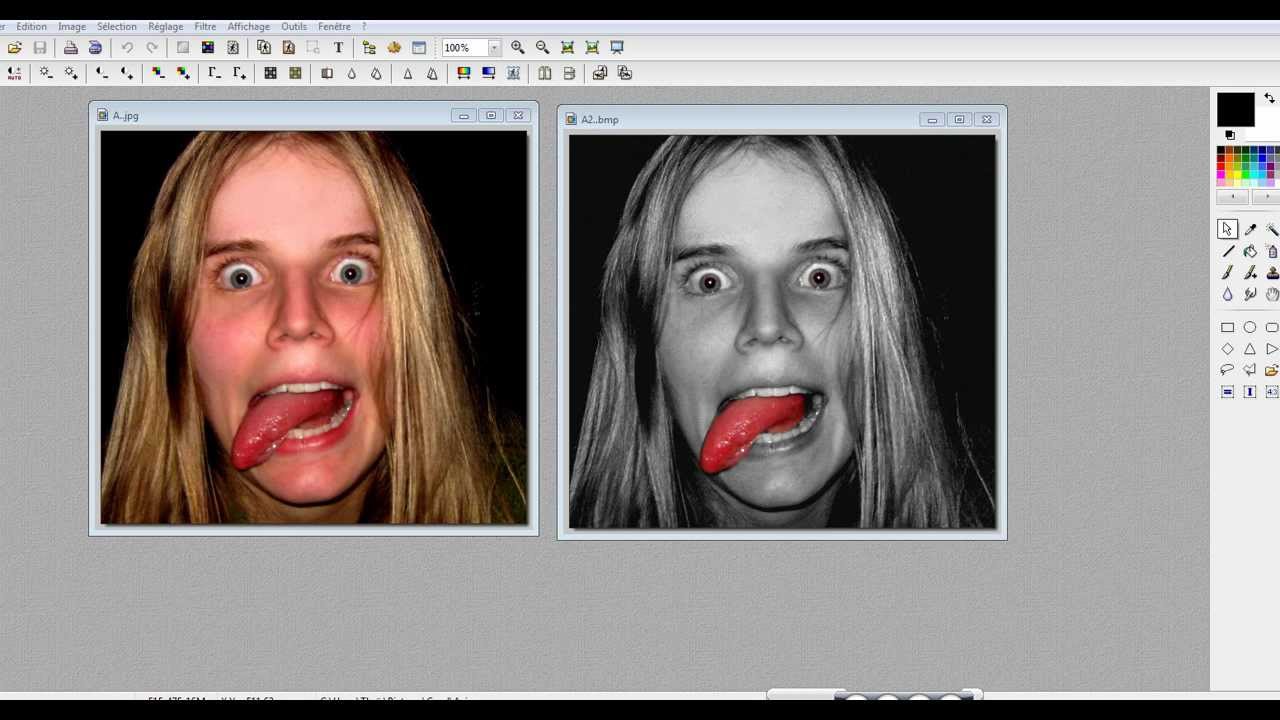This screenshot has width=1280, height=720.
Task: Open the Fenêtre menu
Action: [x=335, y=26]
